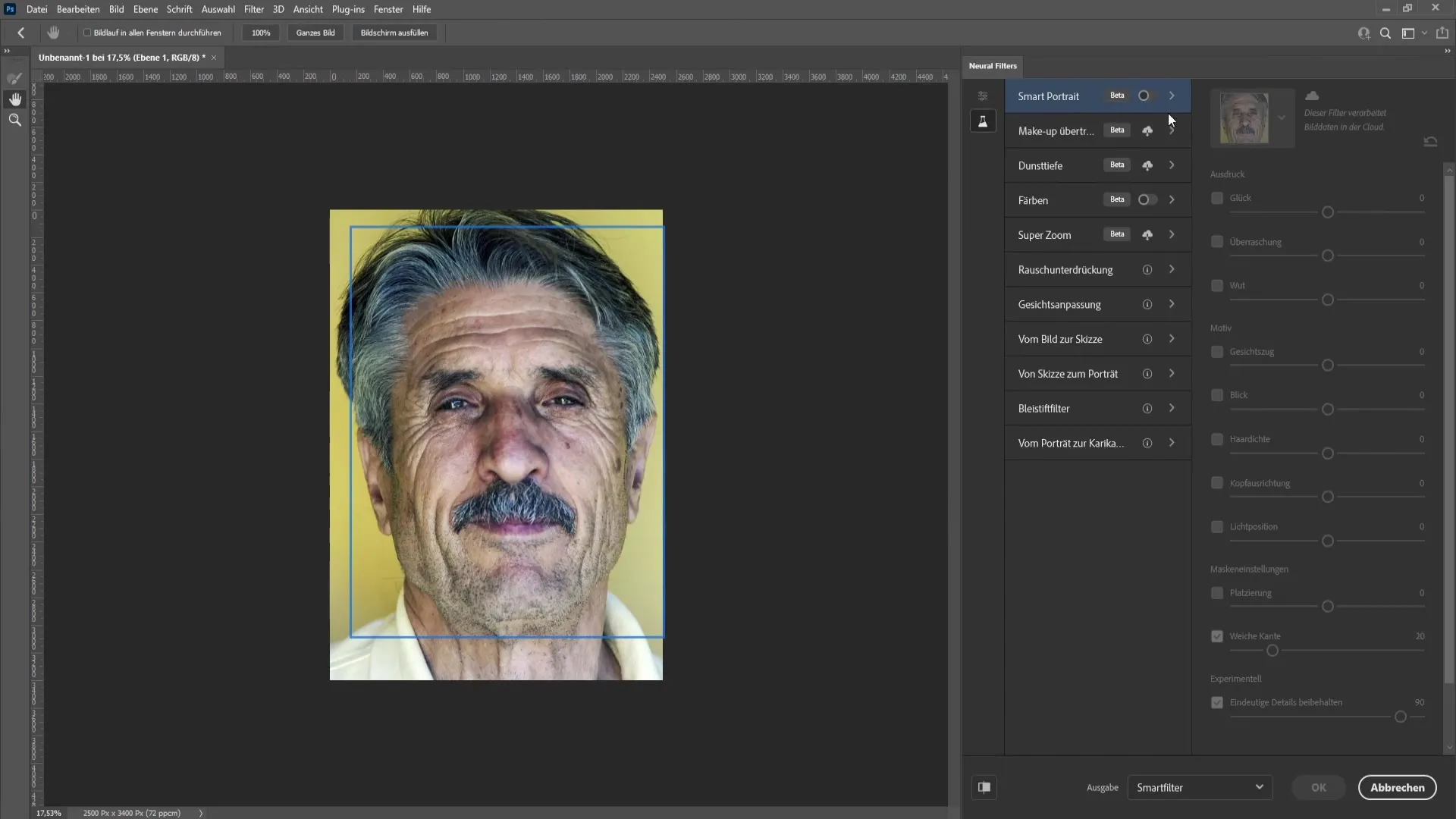Click the back arrow in options bar

(x=21, y=33)
